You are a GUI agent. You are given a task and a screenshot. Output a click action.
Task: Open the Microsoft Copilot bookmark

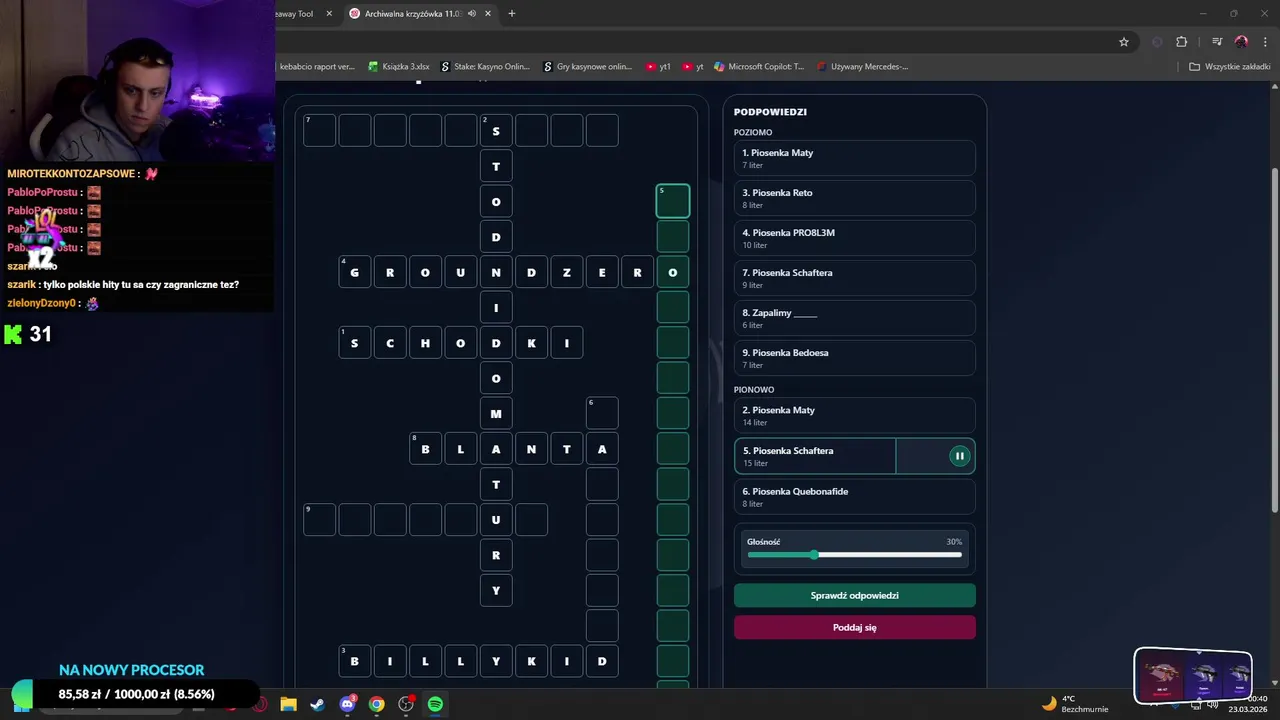(x=759, y=67)
